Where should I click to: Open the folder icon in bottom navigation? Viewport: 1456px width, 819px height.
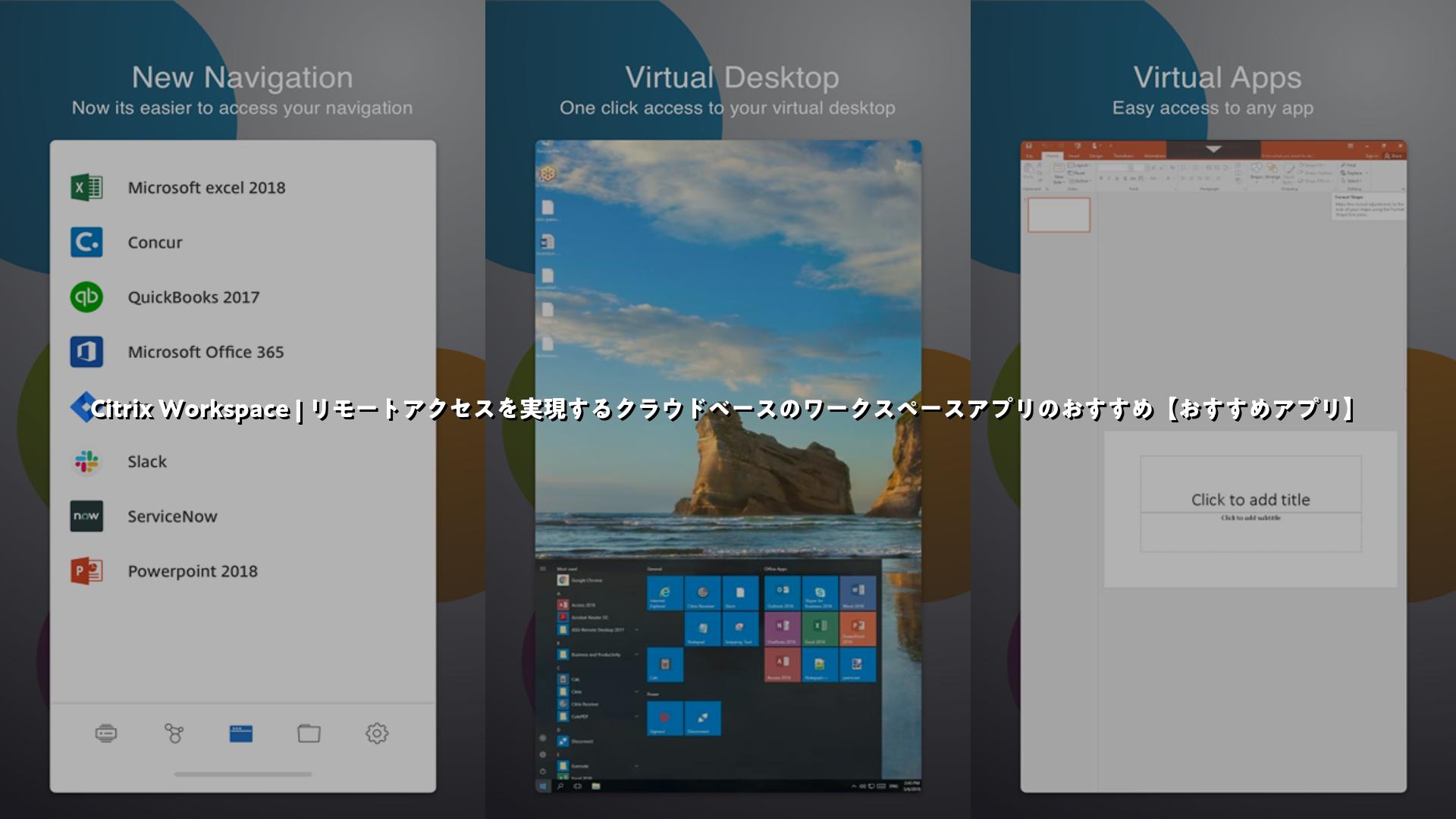(309, 733)
